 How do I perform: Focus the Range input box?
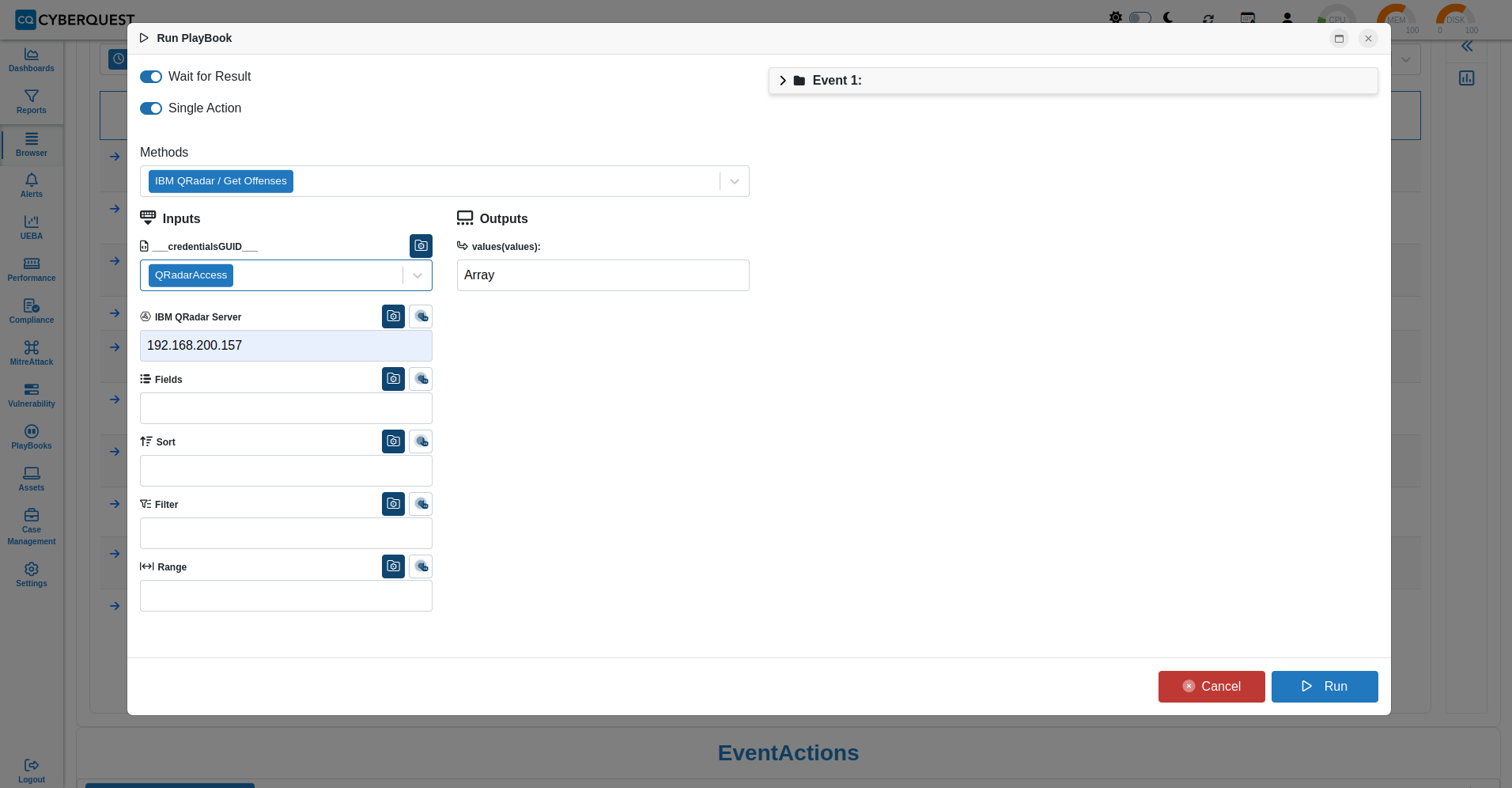pos(286,596)
